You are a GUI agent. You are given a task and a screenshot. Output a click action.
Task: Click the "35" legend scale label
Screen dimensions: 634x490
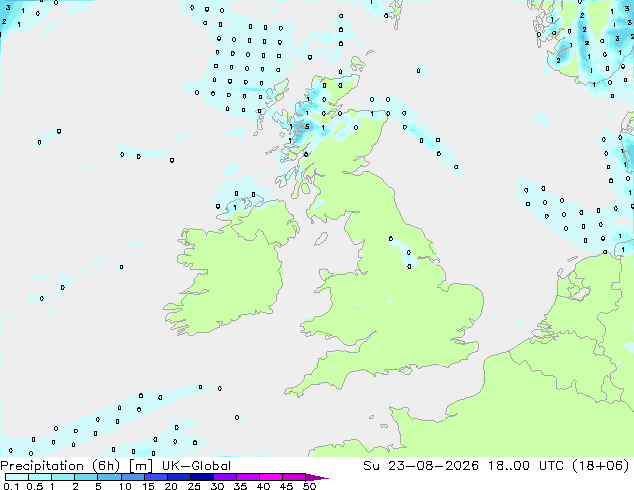(240, 486)
